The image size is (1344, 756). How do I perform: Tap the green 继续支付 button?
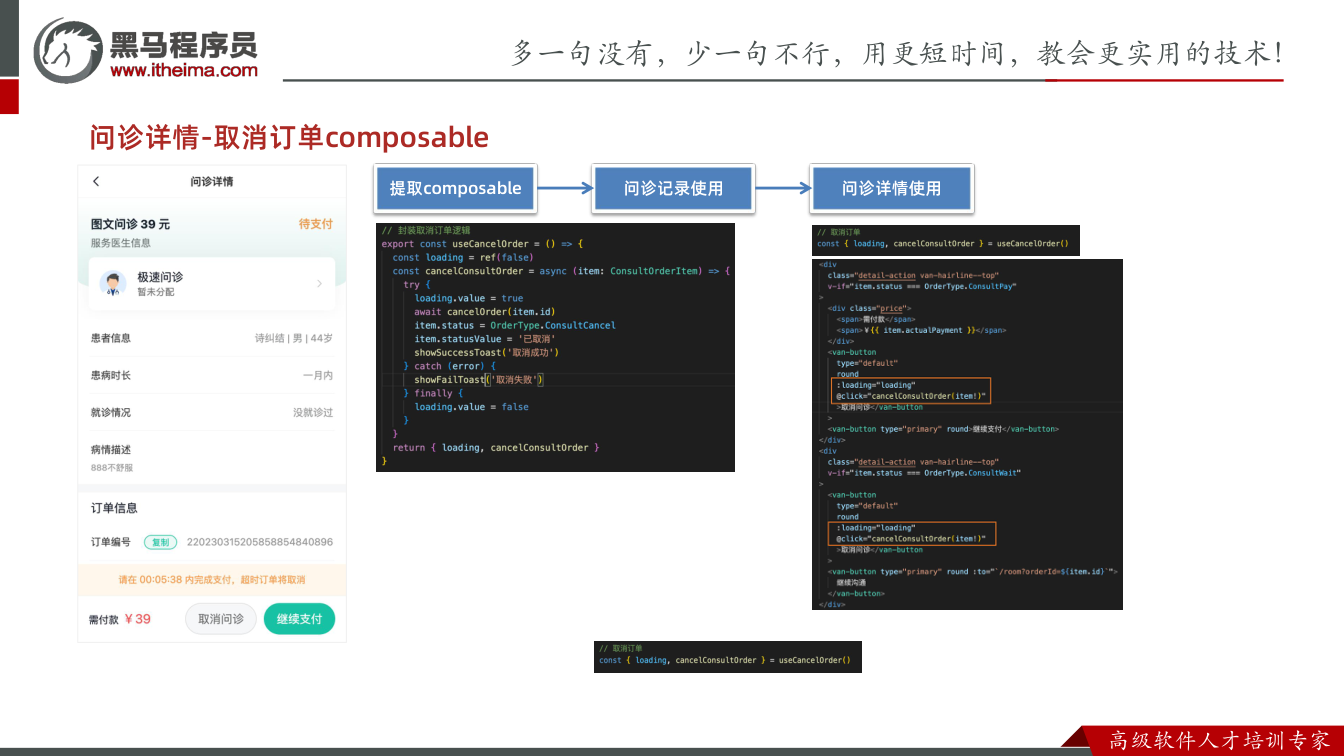pos(299,619)
